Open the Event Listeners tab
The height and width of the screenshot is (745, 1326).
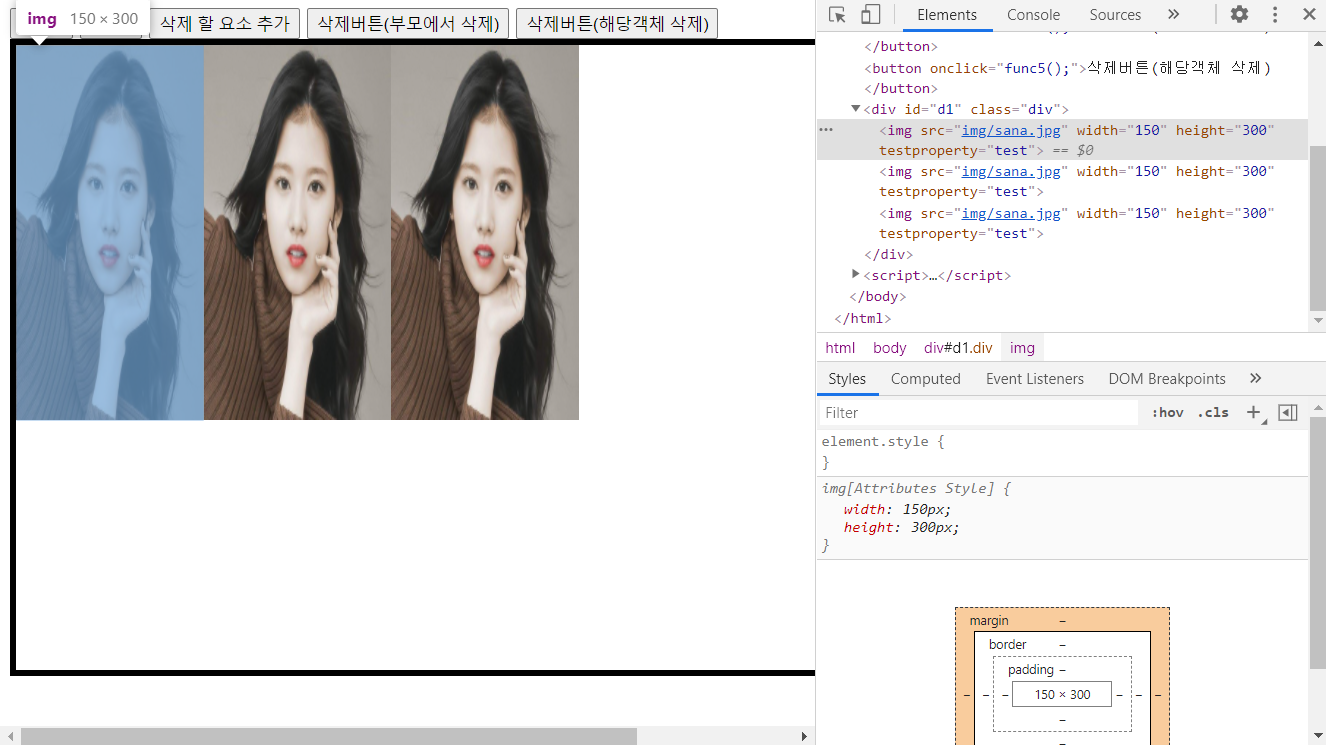1035,379
